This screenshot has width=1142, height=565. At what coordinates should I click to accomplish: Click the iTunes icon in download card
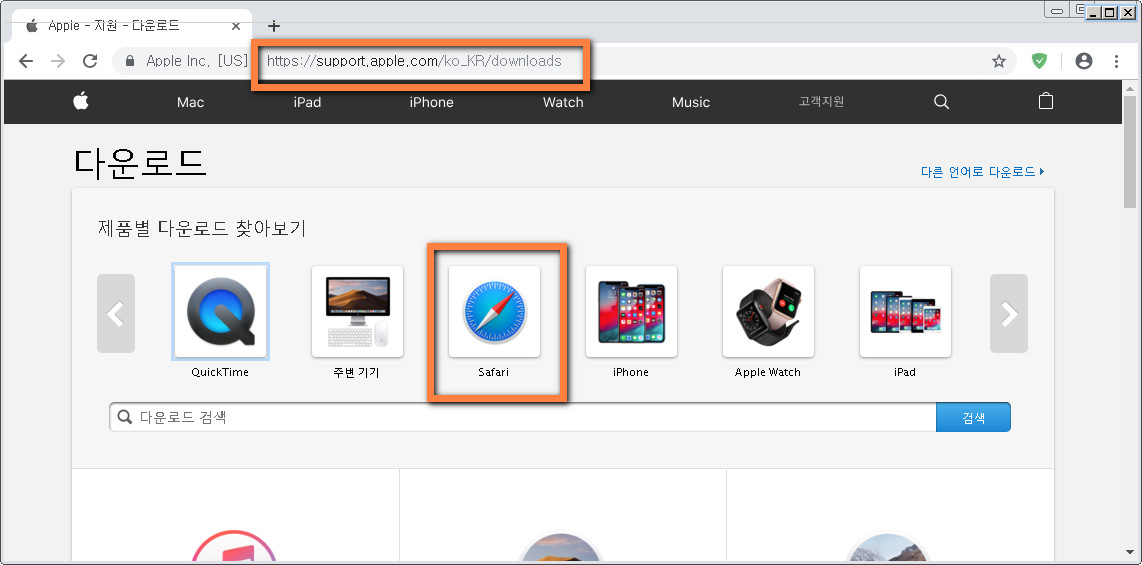235,547
